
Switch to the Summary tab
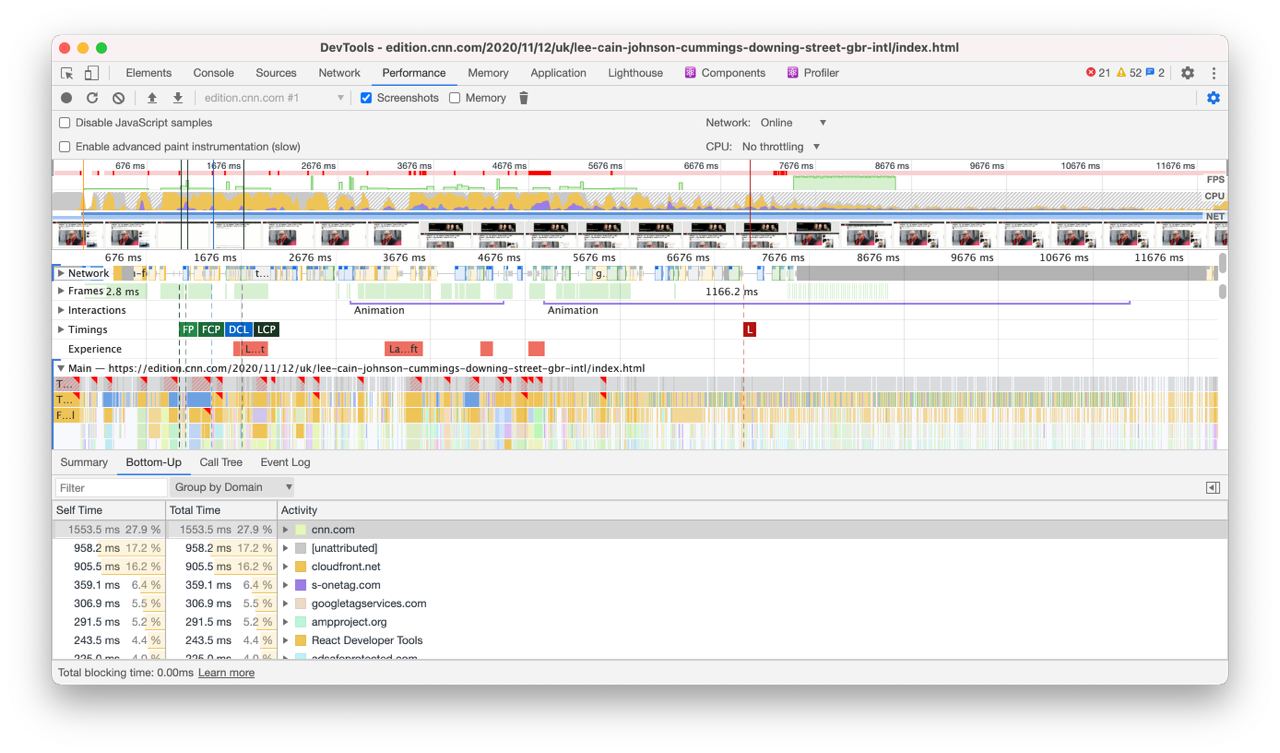click(84, 462)
